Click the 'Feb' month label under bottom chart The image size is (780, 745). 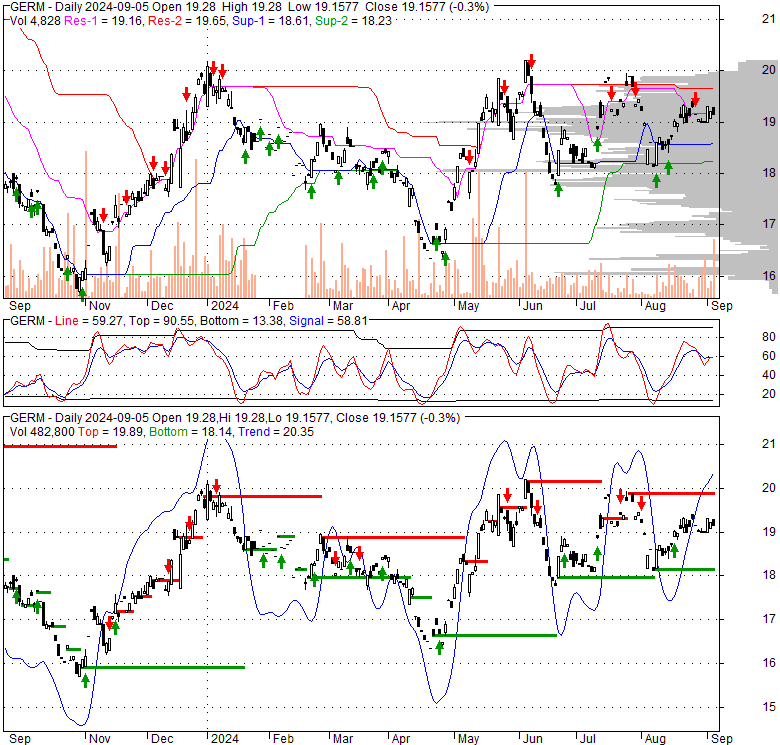coord(283,739)
